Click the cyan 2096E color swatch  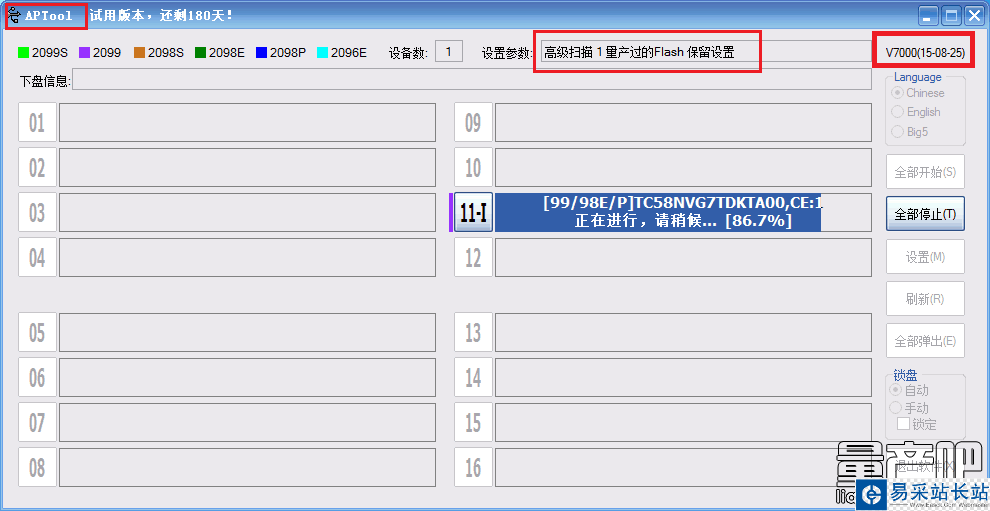pyautogui.click(x=323, y=53)
